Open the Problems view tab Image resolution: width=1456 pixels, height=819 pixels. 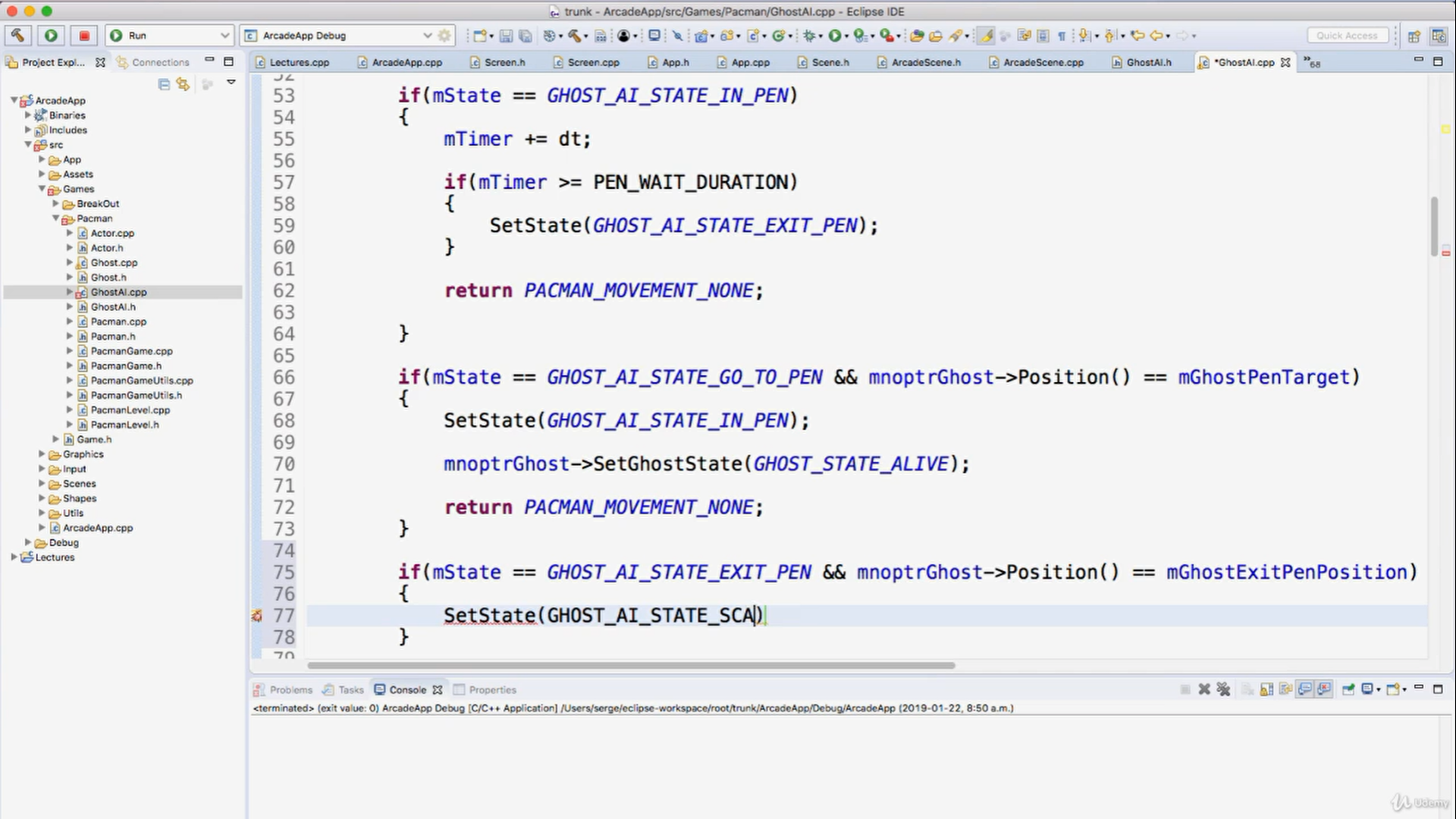[x=283, y=690]
